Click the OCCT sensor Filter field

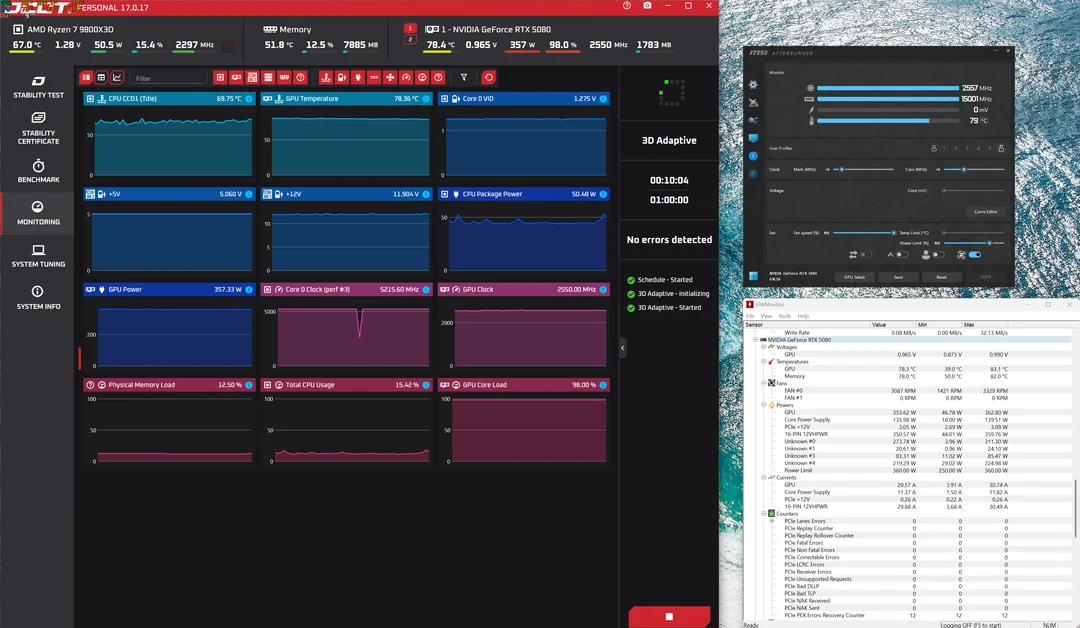(168, 78)
